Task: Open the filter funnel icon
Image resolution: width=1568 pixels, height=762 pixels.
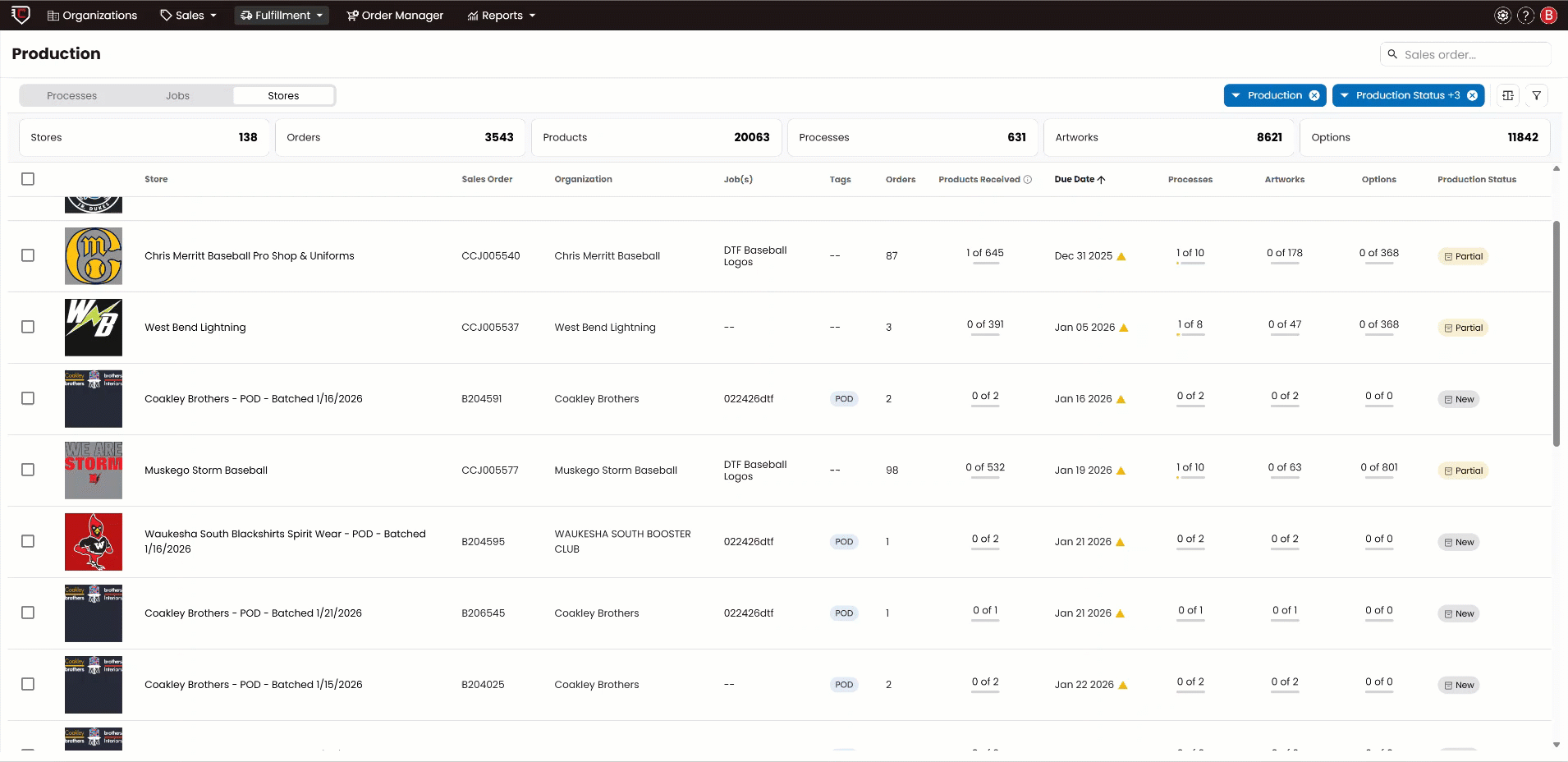Action: pyautogui.click(x=1536, y=95)
